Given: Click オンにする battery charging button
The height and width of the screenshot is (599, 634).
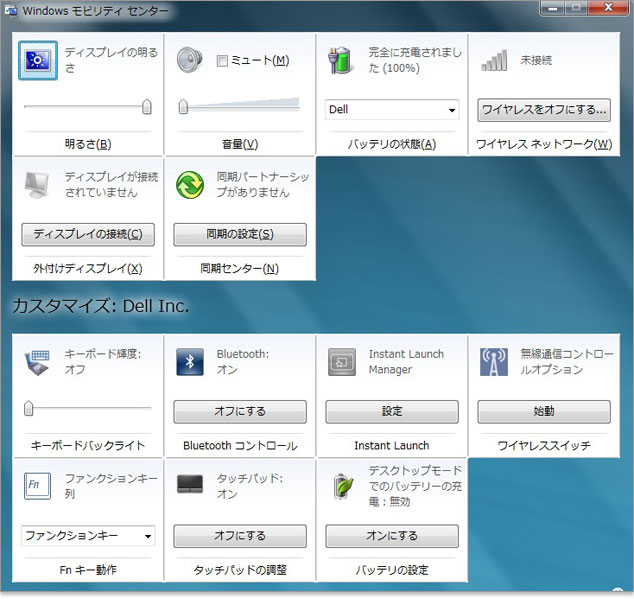Looking at the screenshot, I should 392,536.
